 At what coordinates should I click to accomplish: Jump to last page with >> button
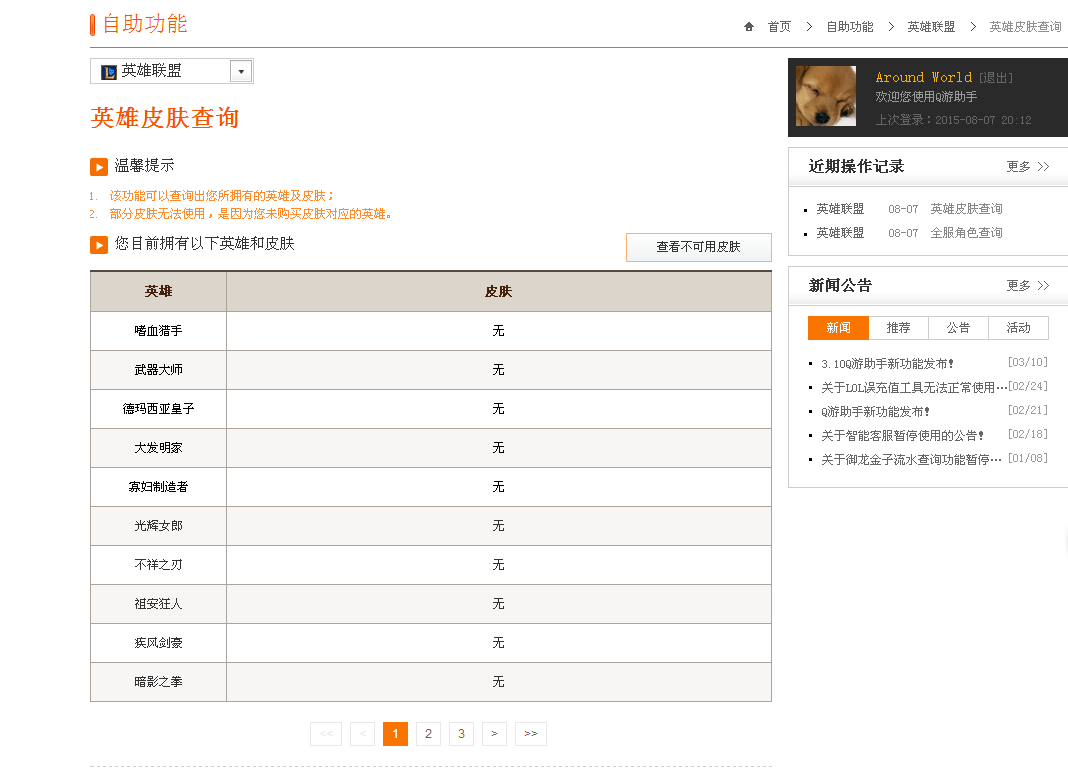[x=531, y=733]
